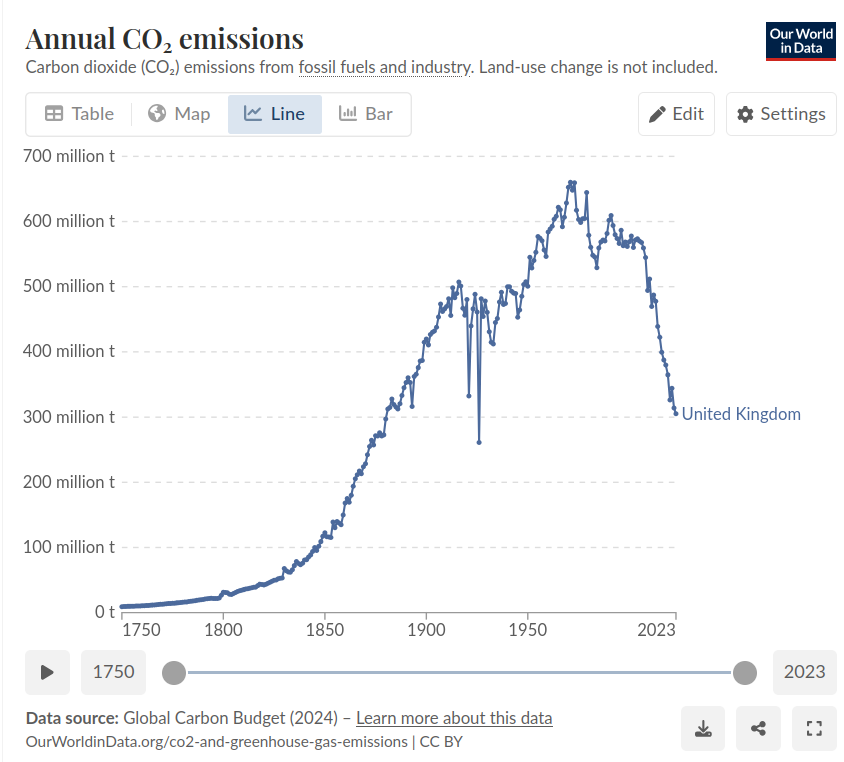Click the 1750 start year box
844x762 pixels.
point(113,672)
